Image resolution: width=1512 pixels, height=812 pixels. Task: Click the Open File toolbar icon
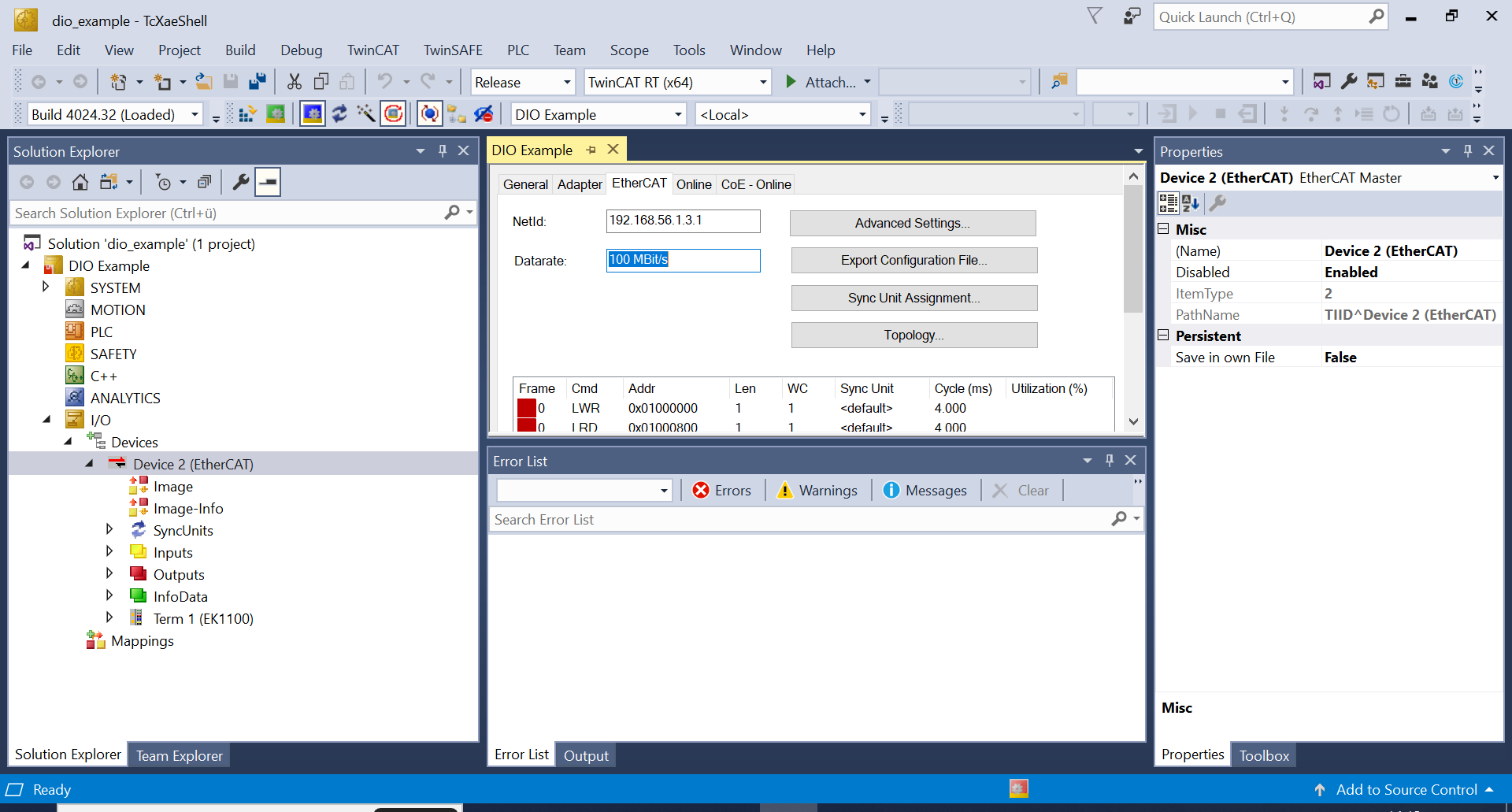click(x=204, y=82)
